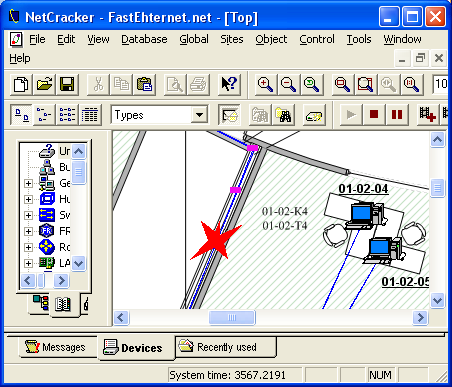Open the File menu
Screen dimensions: 452x387
37,39
